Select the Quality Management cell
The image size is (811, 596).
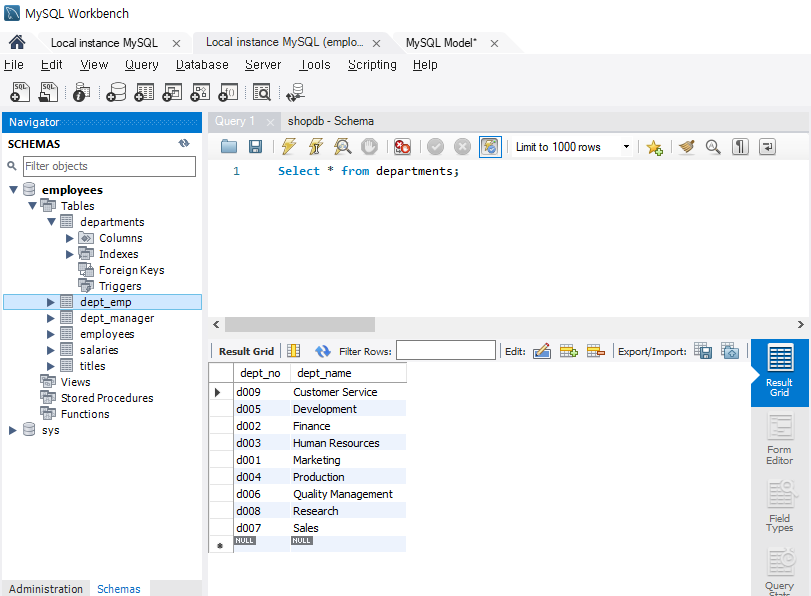click(x=349, y=494)
